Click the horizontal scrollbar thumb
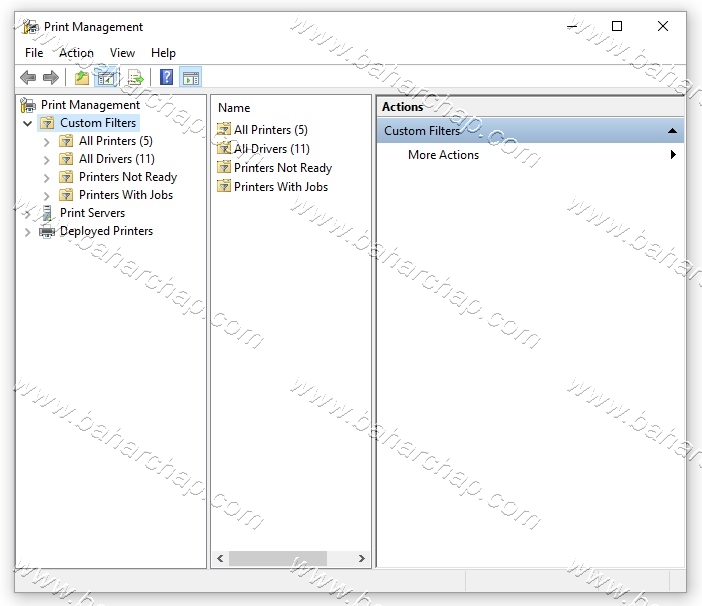 278,558
